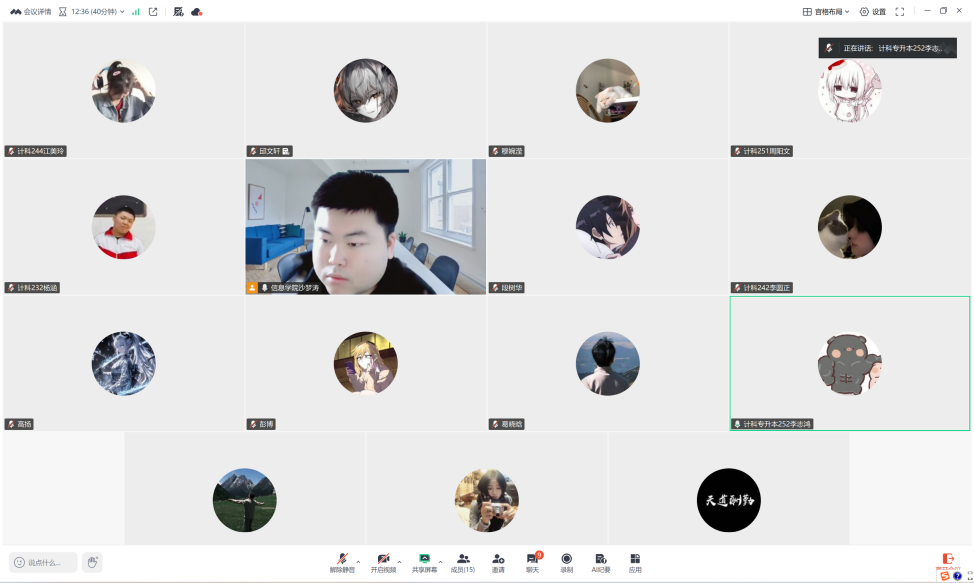Open the members list panel
This screenshot has width=974, height=583.
click(x=463, y=560)
